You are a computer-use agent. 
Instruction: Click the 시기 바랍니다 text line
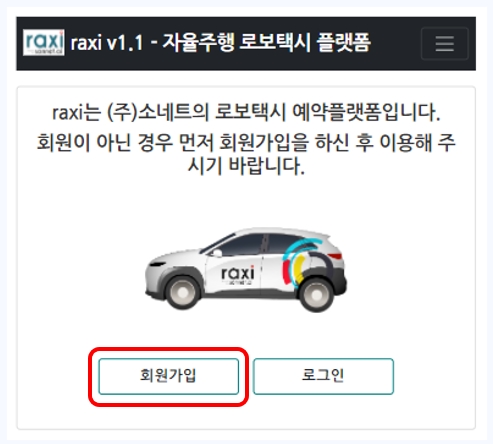[x=246, y=166]
